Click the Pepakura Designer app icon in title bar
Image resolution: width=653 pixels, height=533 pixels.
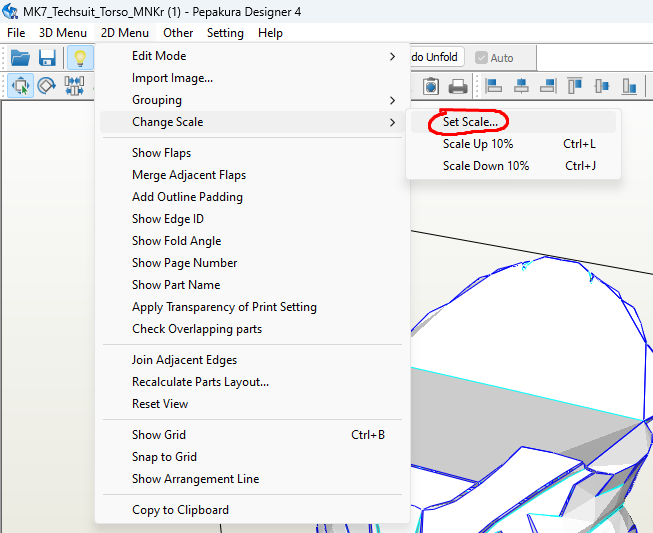[10, 11]
